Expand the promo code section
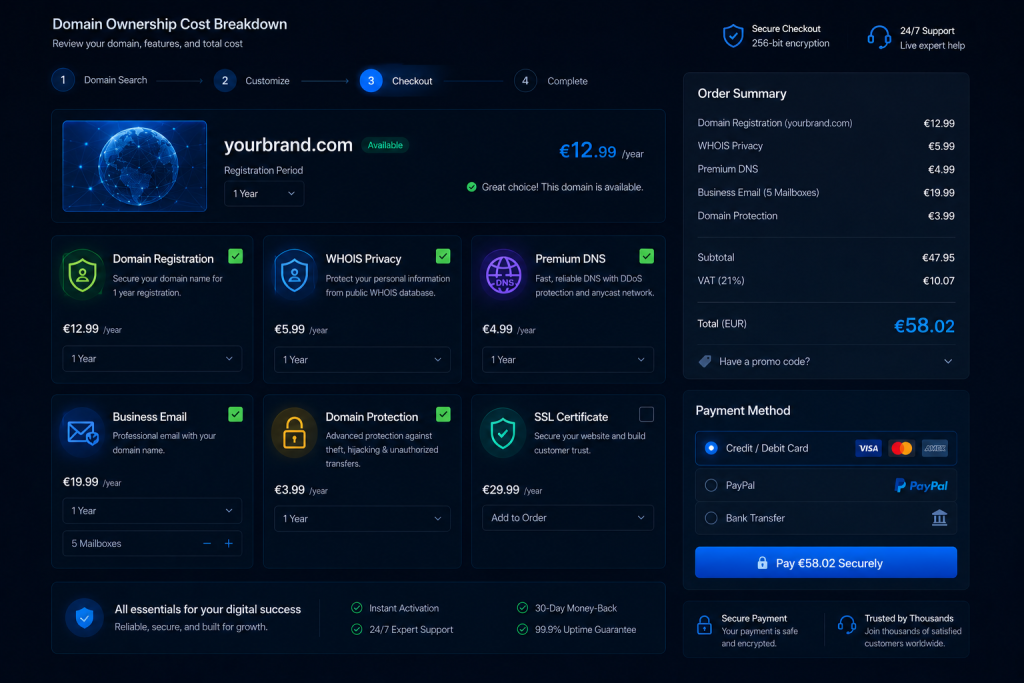Image resolution: width=1024 pixels, height=683 pixels. 826,361
